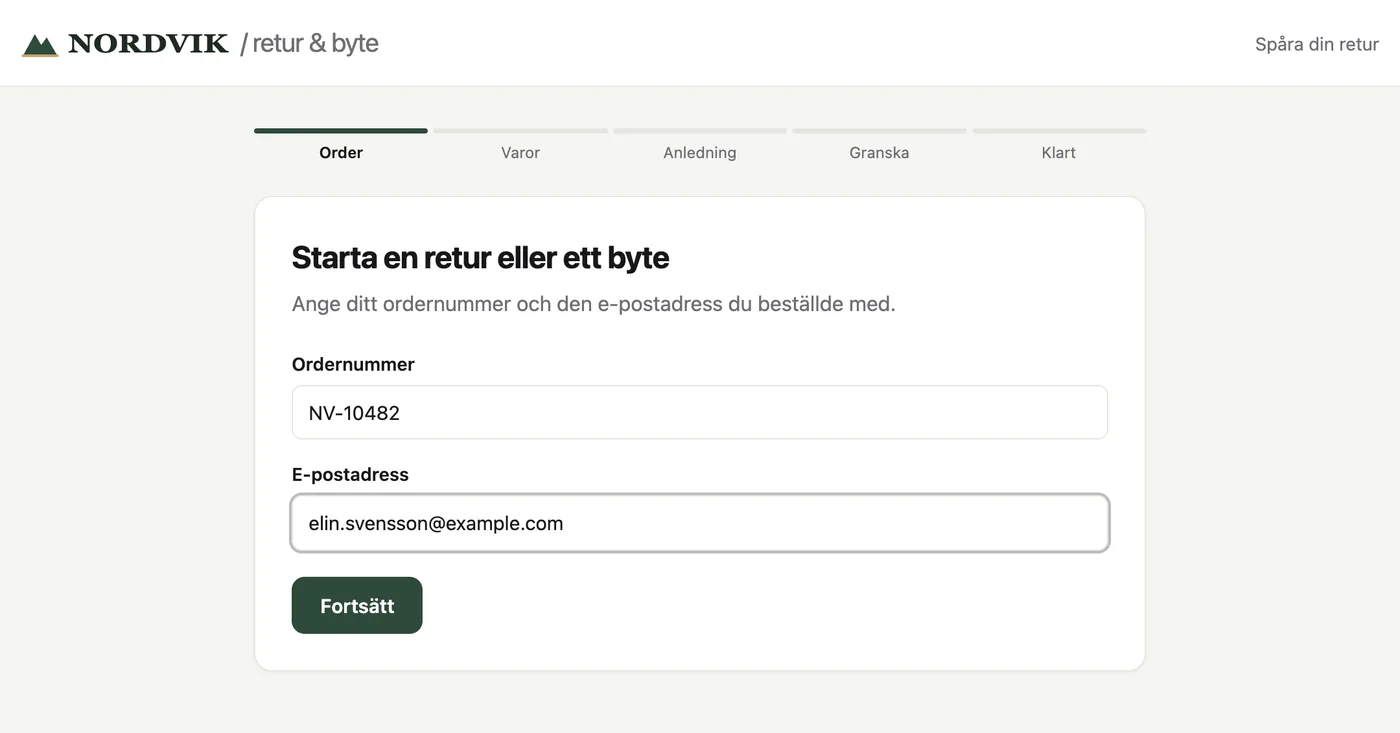Select the Klart step
Viewport: 1400px width, 733px height.
pos(1059,145)
